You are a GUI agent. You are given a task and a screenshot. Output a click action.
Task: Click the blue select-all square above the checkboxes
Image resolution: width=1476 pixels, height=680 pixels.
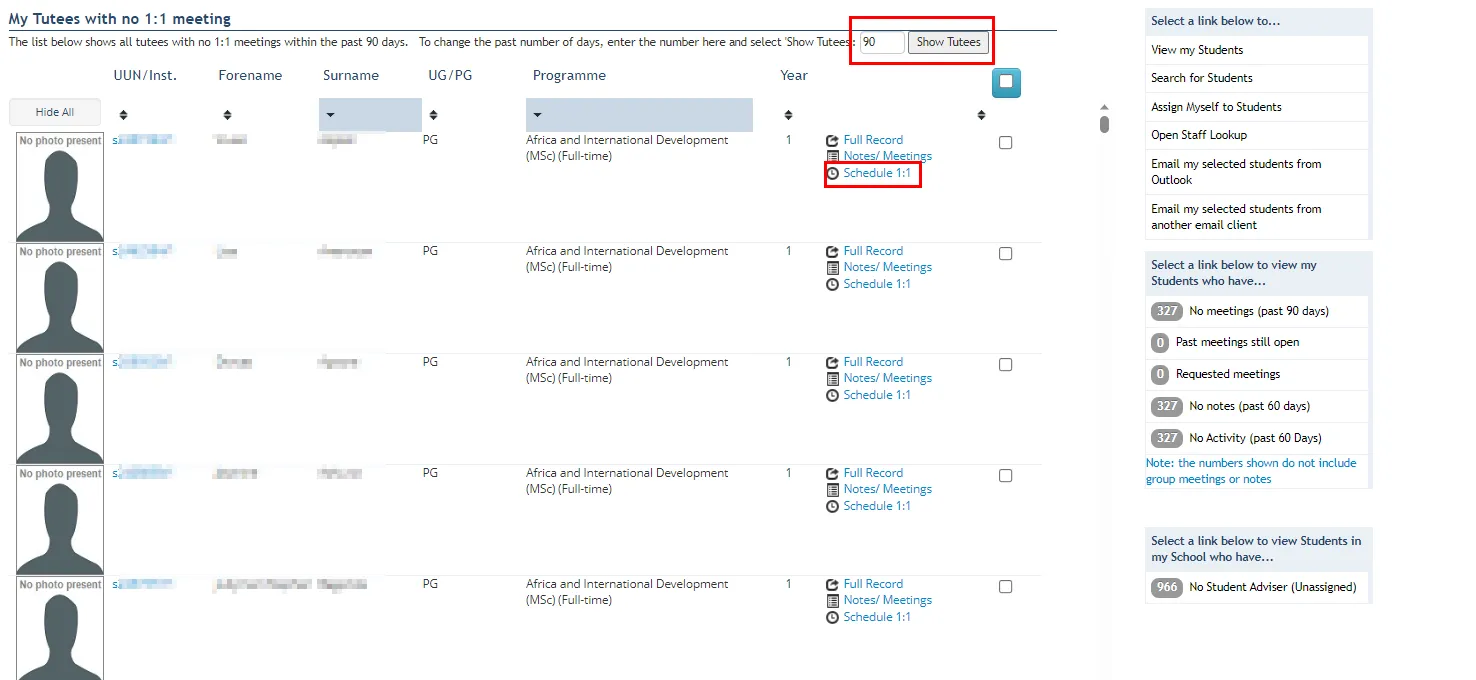[1006, 82]
